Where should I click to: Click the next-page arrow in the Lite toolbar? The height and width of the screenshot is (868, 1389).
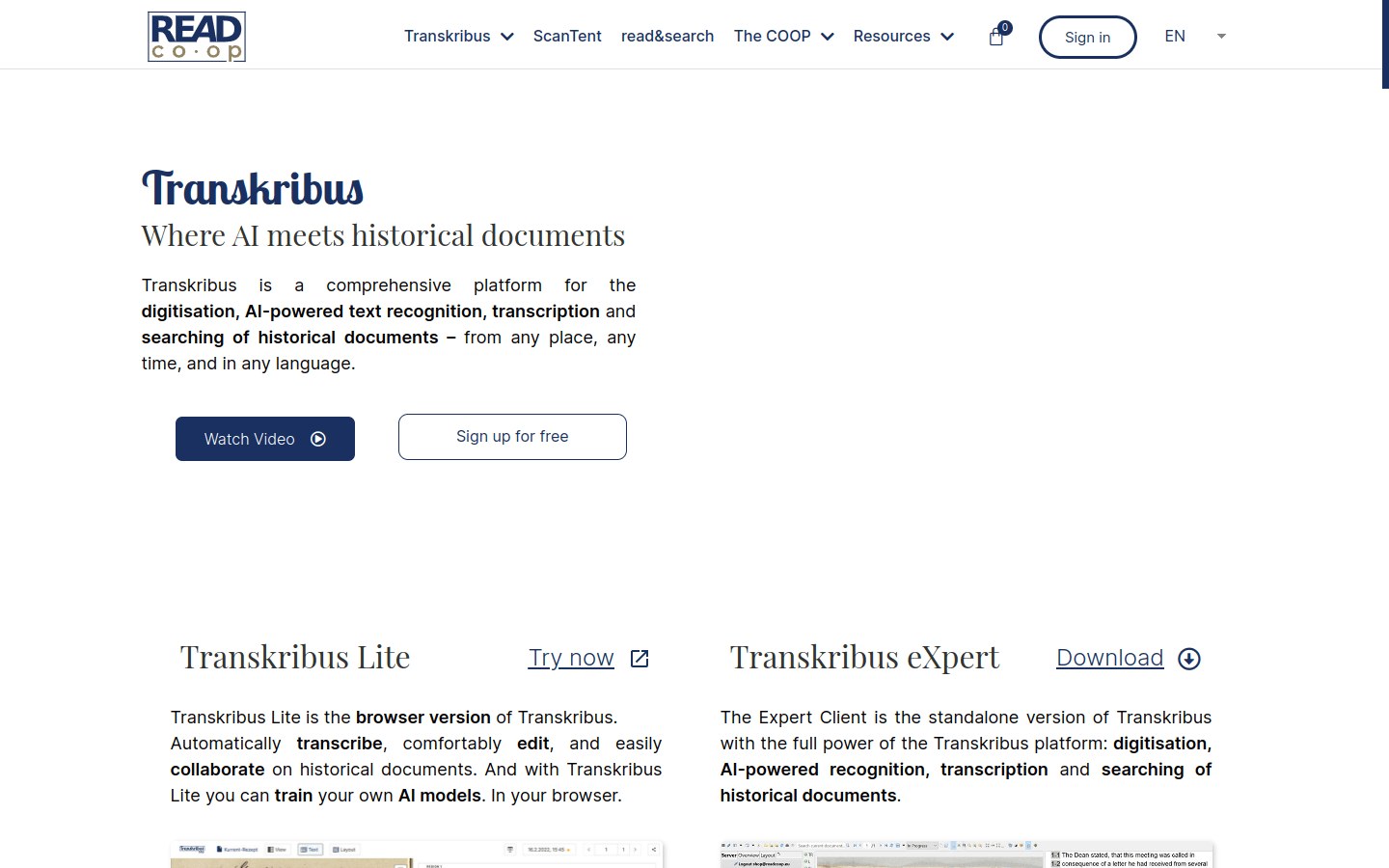pyautogui.click(x=635, y=850)
